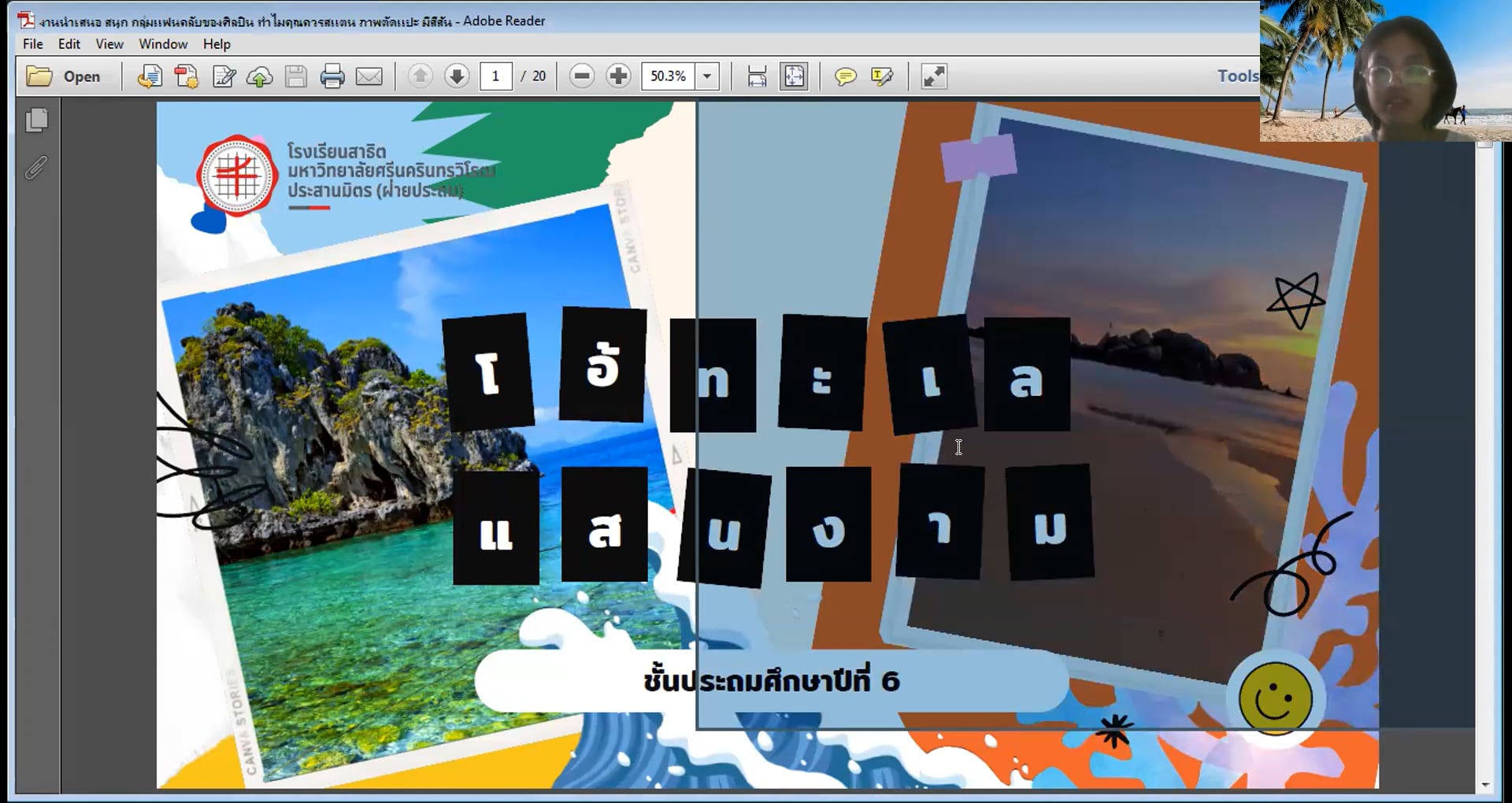Screen dimensions: 1512x803
Task: Click the Open folder button
Action: (x=64, y=76)
